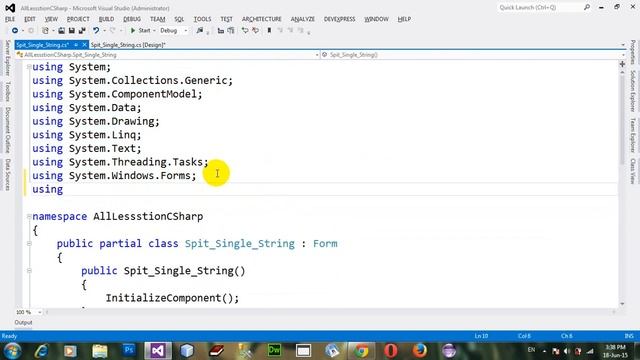Open the Properties side tab
This screenshot has width=640, height=360.
633,52
